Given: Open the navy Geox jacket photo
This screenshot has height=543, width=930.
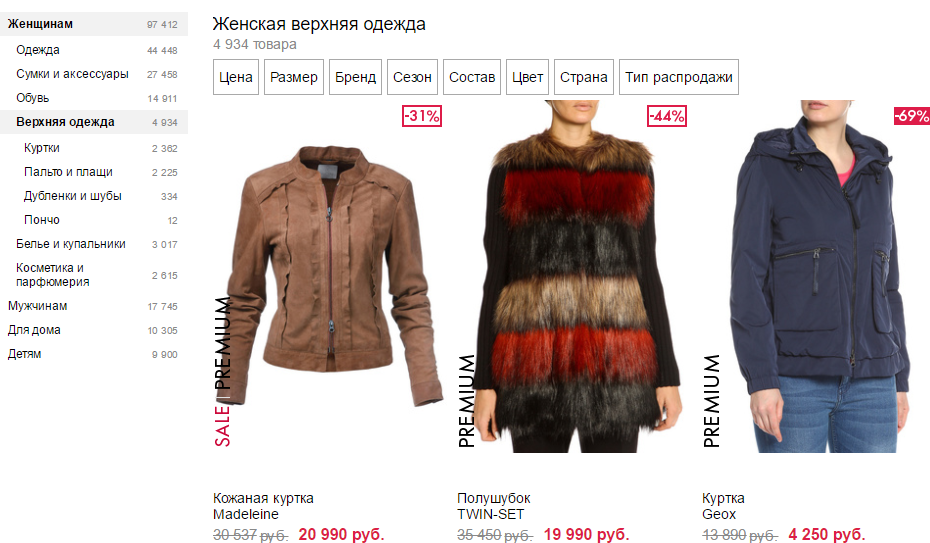Looking at the screenshot, I should click(x=821, y=276).
